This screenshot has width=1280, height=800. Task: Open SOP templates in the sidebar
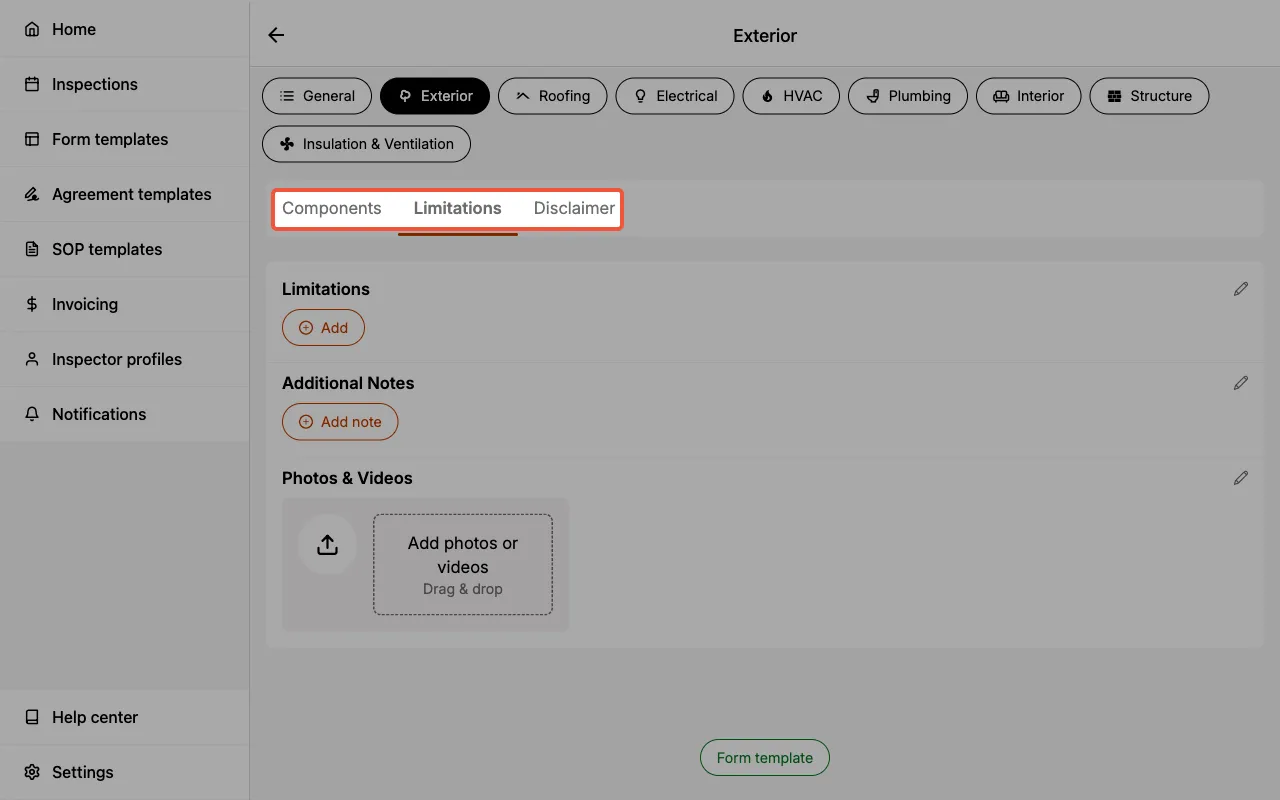click(107, 249)
